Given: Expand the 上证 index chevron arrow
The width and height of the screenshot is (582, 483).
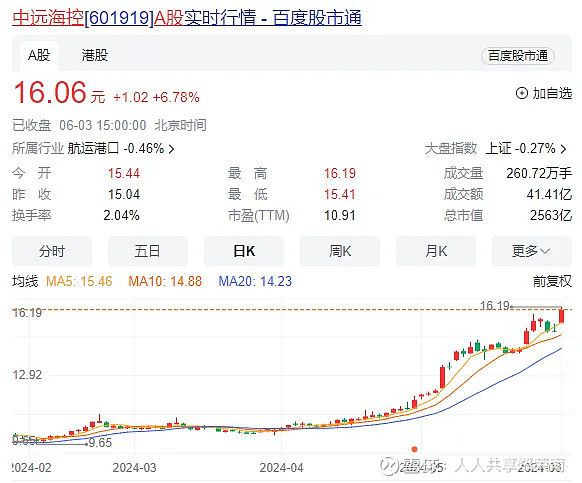Looking at the screenshot, I should [x=563, y=149].
